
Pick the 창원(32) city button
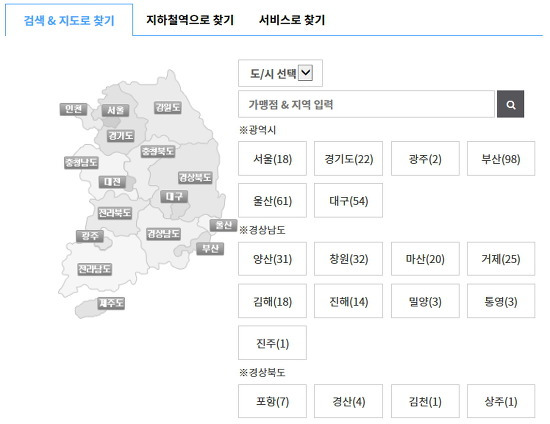pos(348,259)
